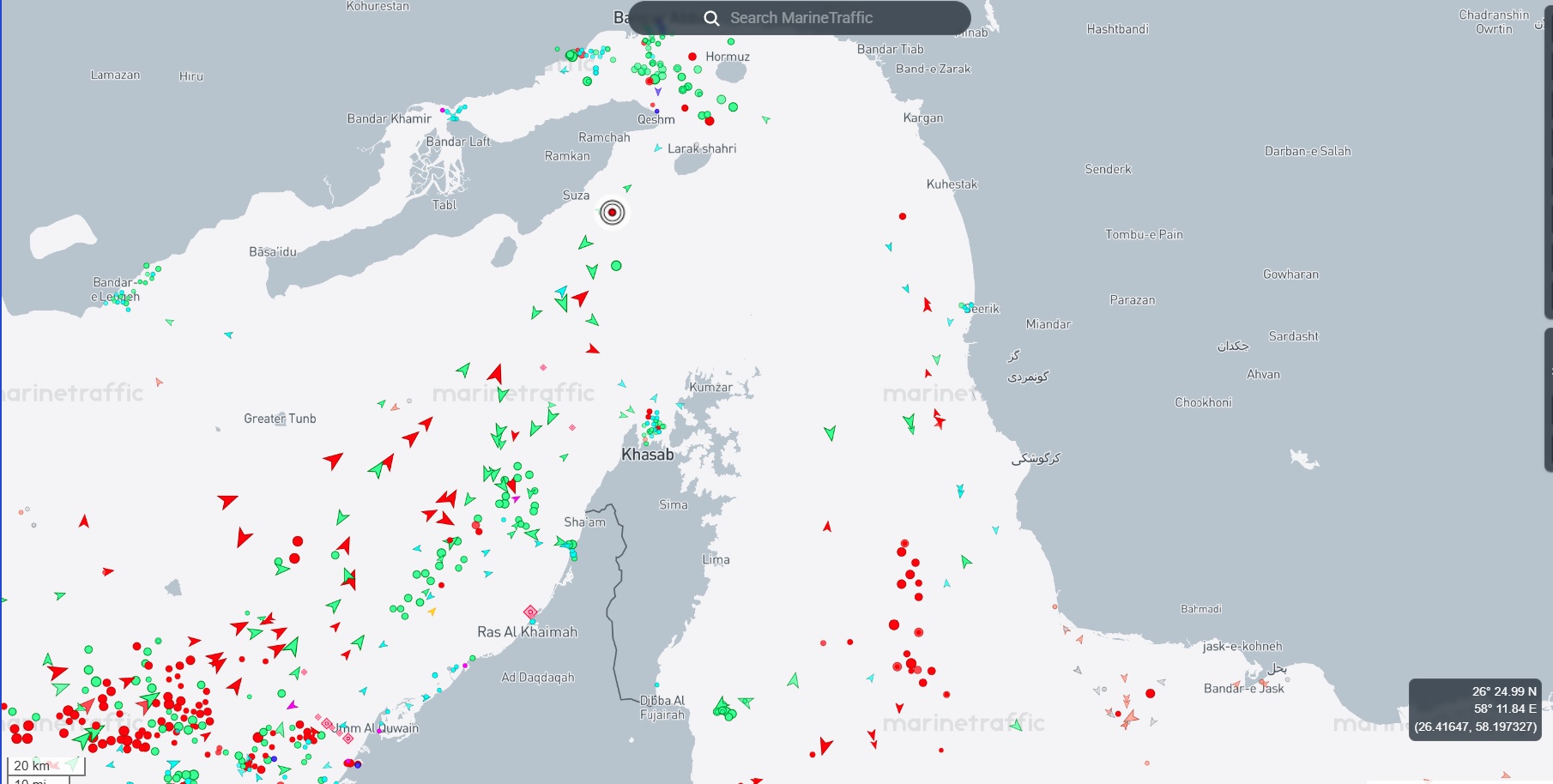Select the Chookhoni label
The width and height of the screenshot is (1553, 784).
1204,402
